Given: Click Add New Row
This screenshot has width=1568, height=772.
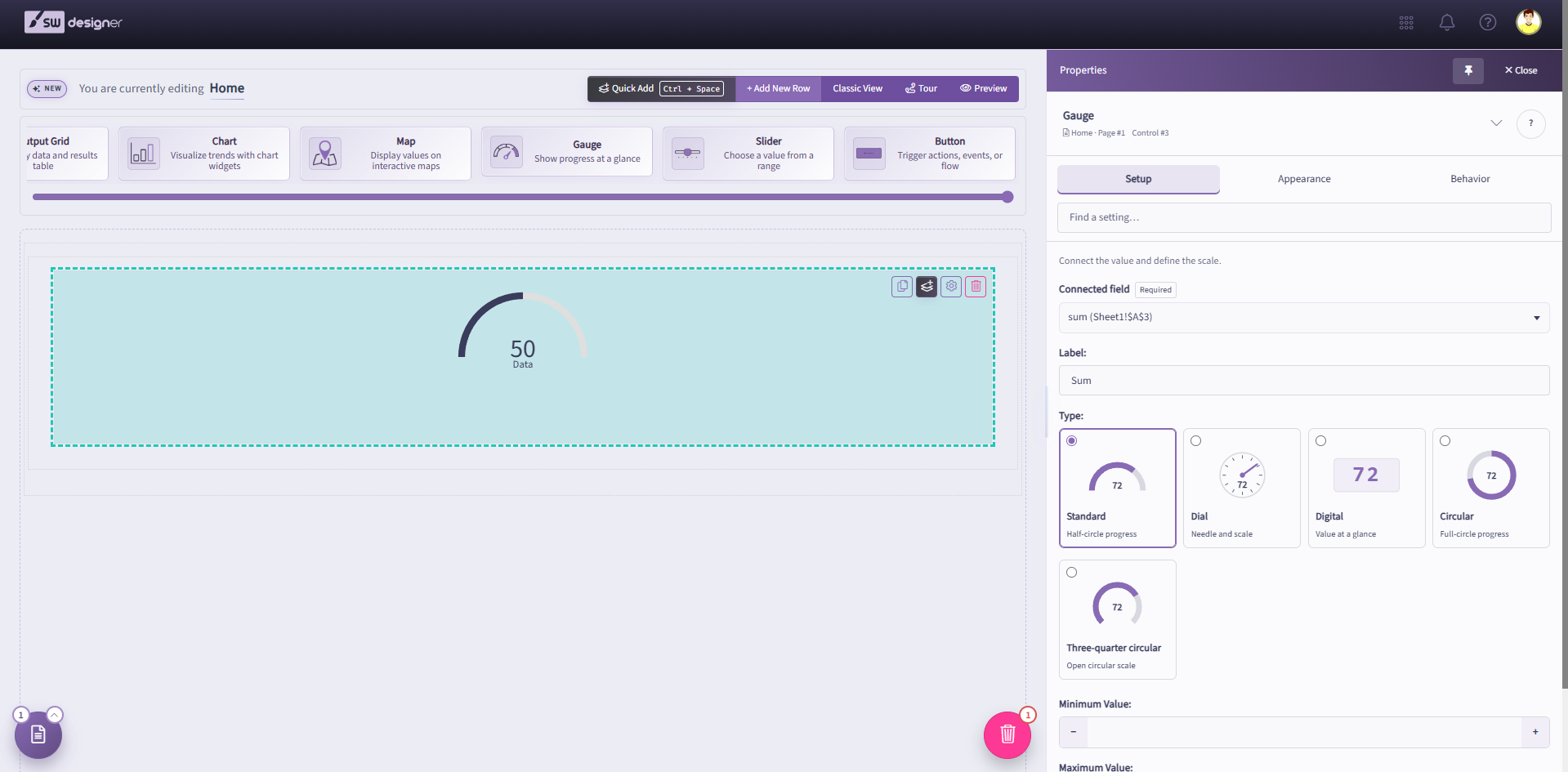Looking at the screenshot, I should pos(778,89).
